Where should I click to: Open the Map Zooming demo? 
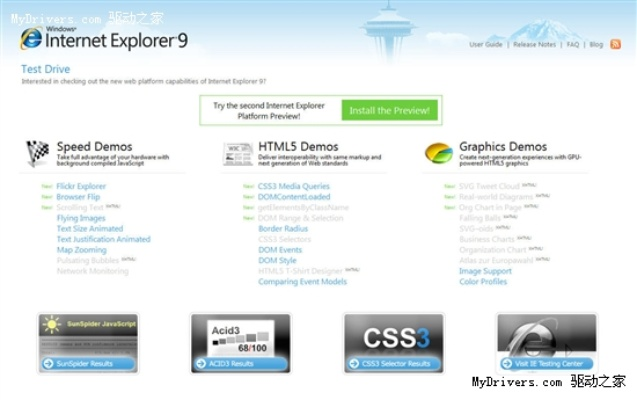[x=81, y=250]
